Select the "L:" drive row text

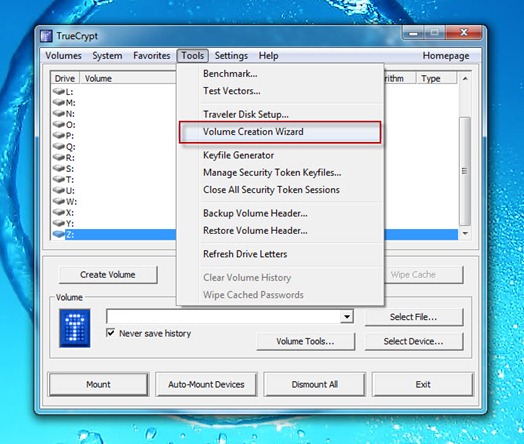click(70, 92)
